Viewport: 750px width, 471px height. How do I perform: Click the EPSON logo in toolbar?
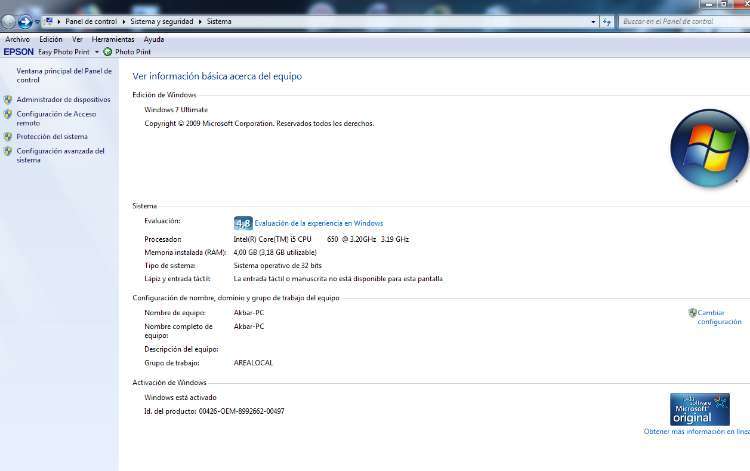[x=19, y=52]
